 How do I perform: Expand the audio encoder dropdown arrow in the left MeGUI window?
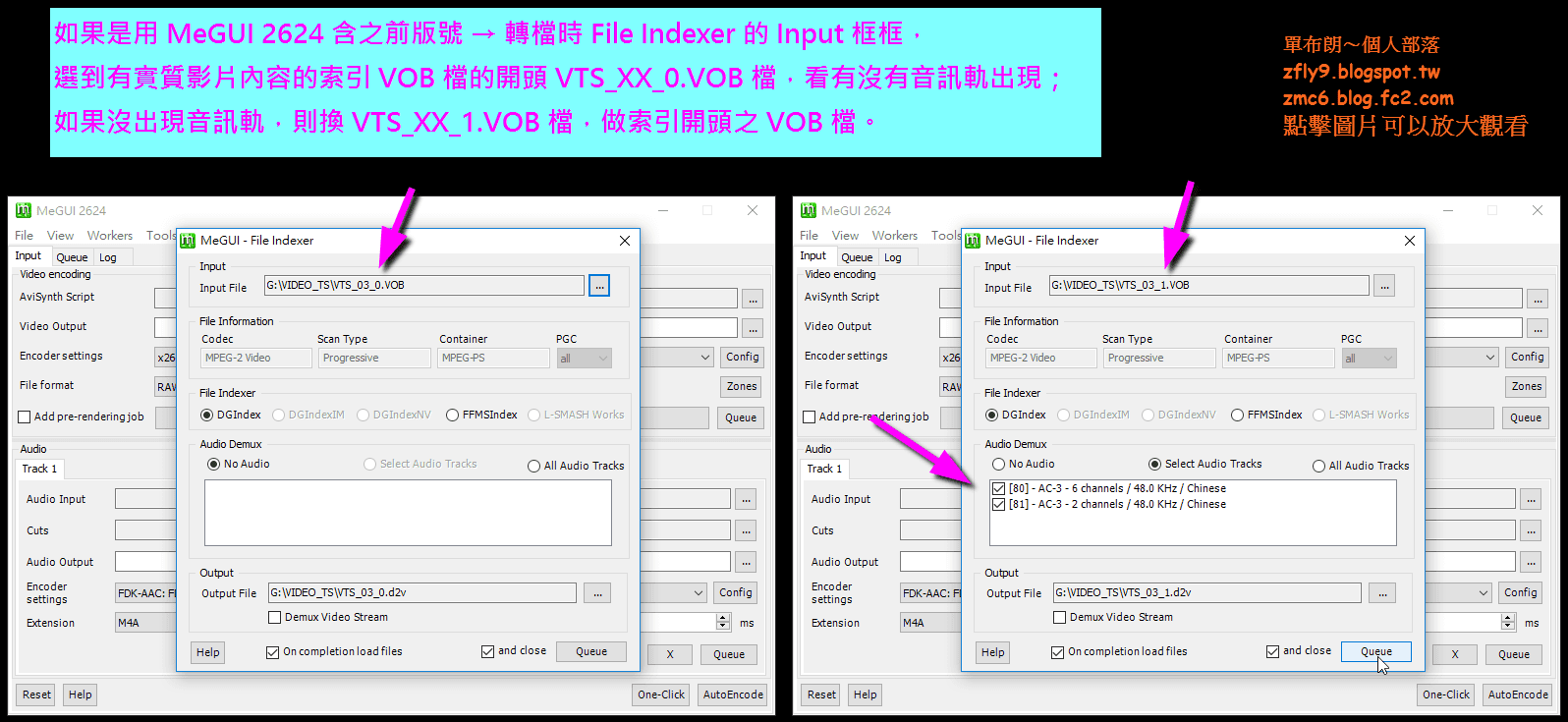pyautogui.click(x=699, y=593)
